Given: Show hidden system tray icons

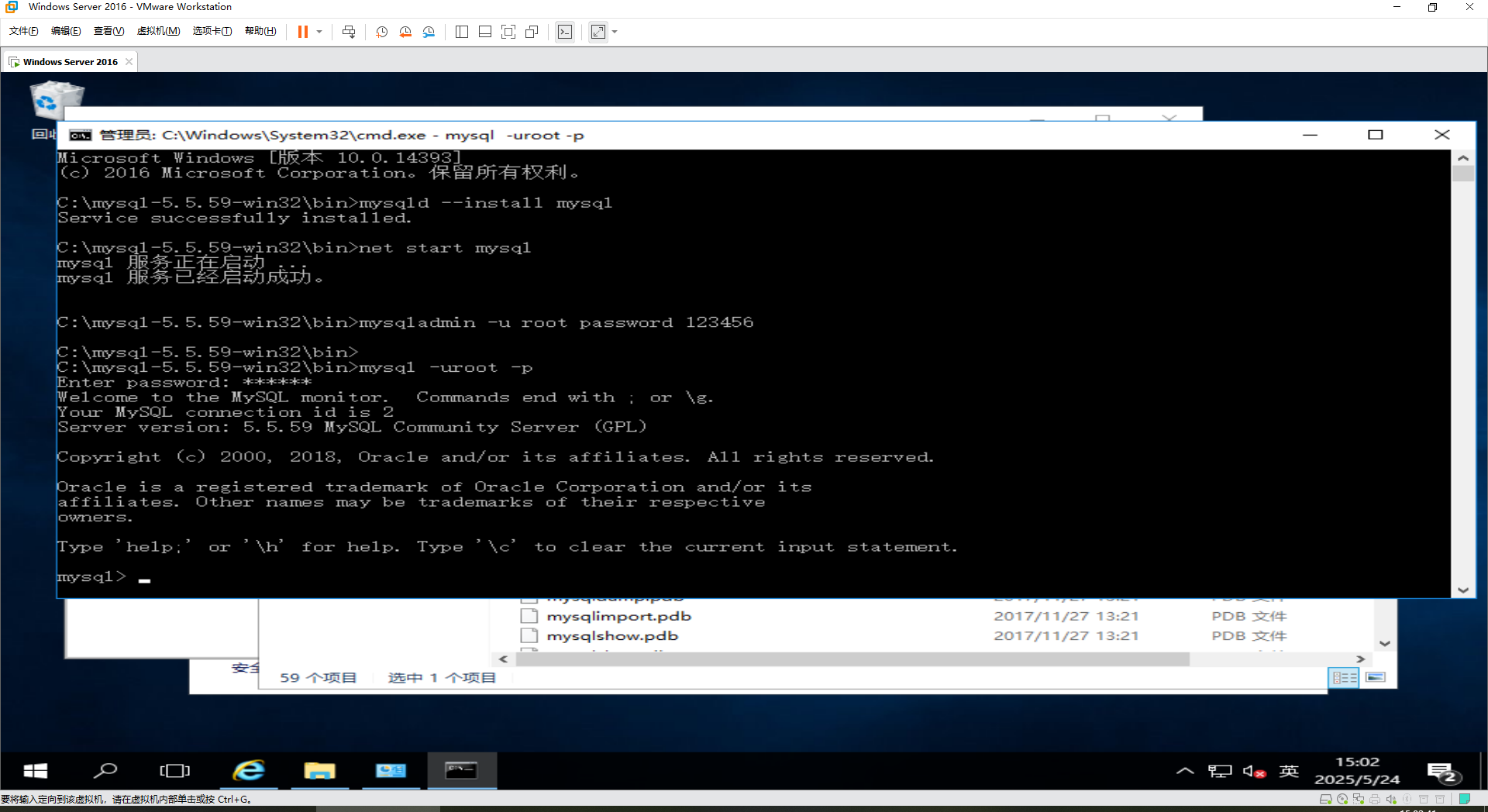Looking at the screenshot, I should 1185,771.
